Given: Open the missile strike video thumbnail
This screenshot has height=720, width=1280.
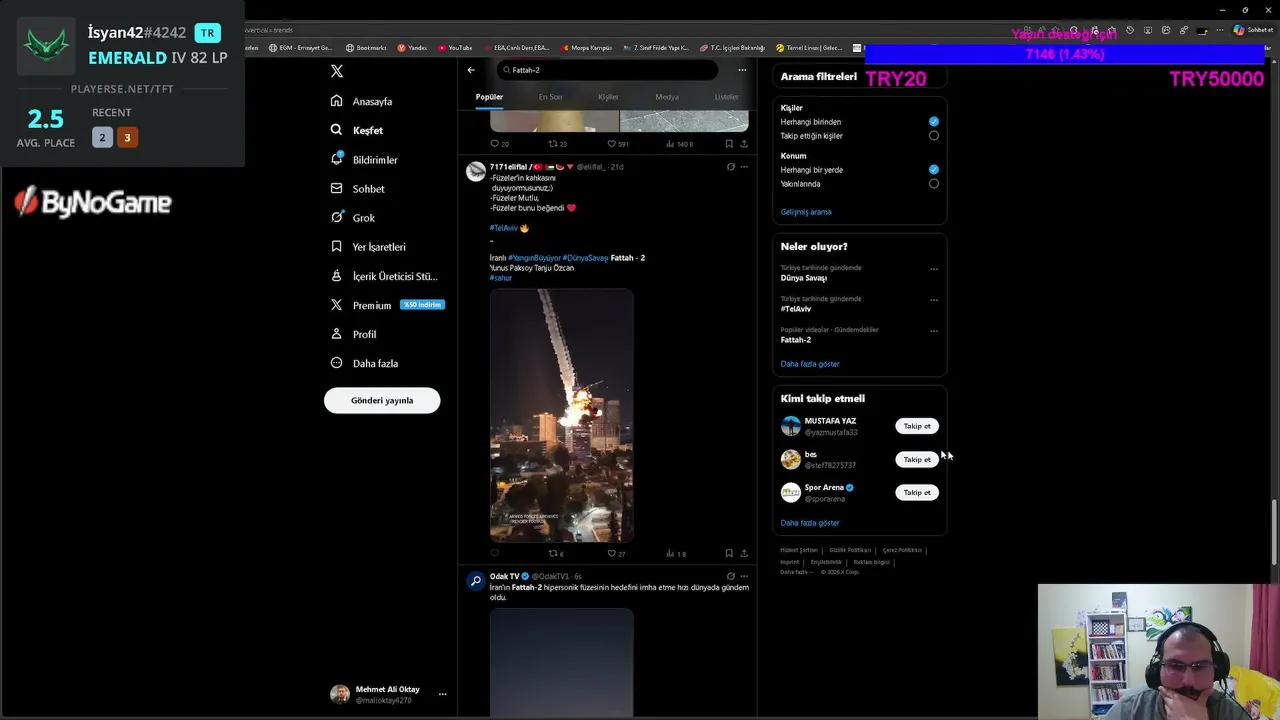Looking at the screenshot, I should (561, 415).
